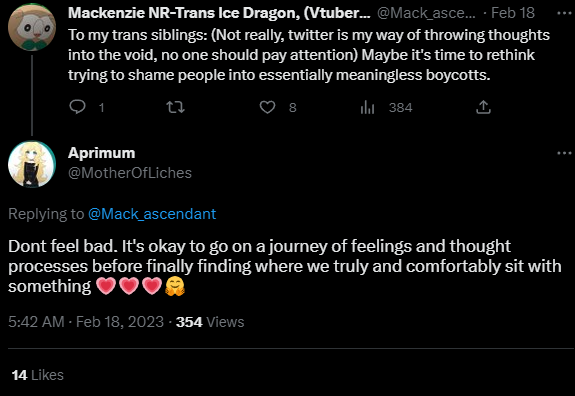The height and width of the screenshot is (396, 575).
Task: Click the @Mack_ascendant mention link
Action: click(x=152, y=214)
